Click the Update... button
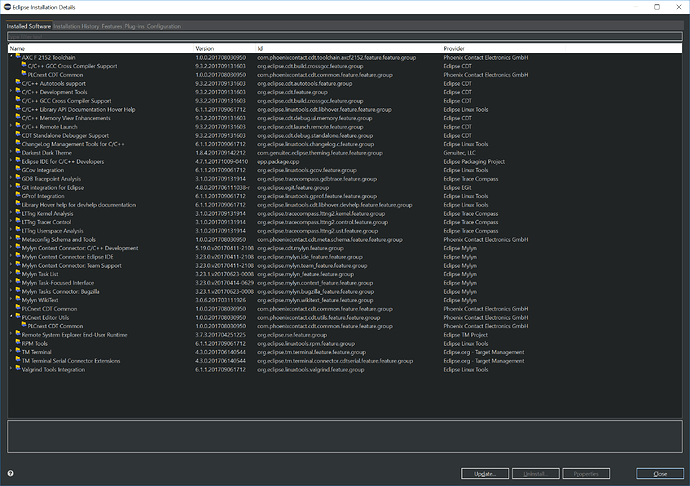 pos(485,474)
